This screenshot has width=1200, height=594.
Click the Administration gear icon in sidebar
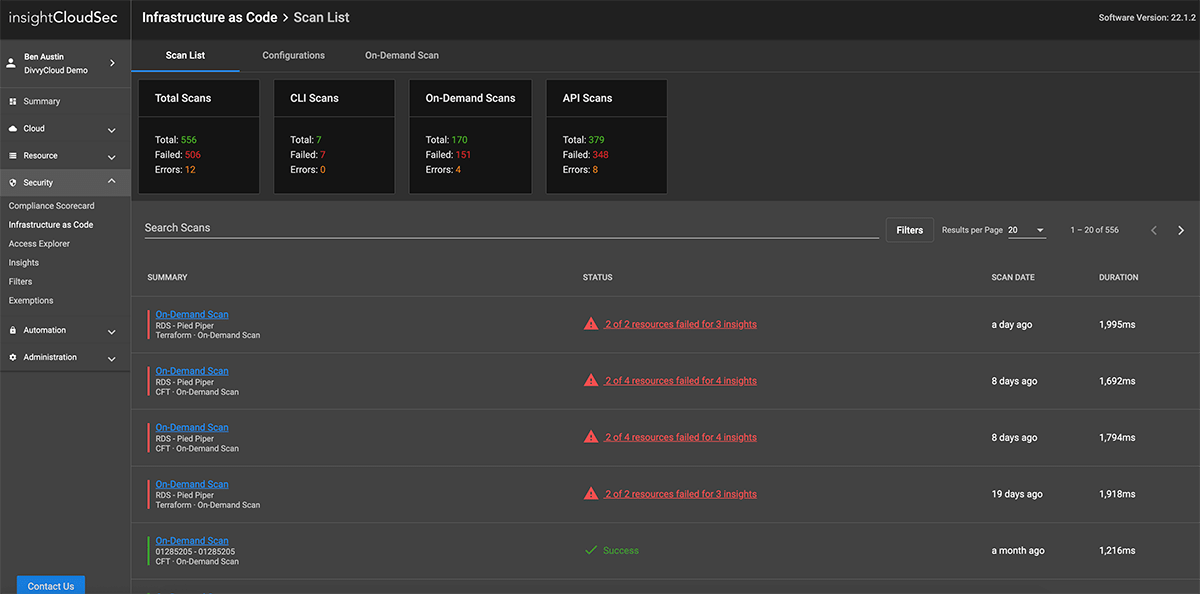pyautogui.click(x=13, y=357)
